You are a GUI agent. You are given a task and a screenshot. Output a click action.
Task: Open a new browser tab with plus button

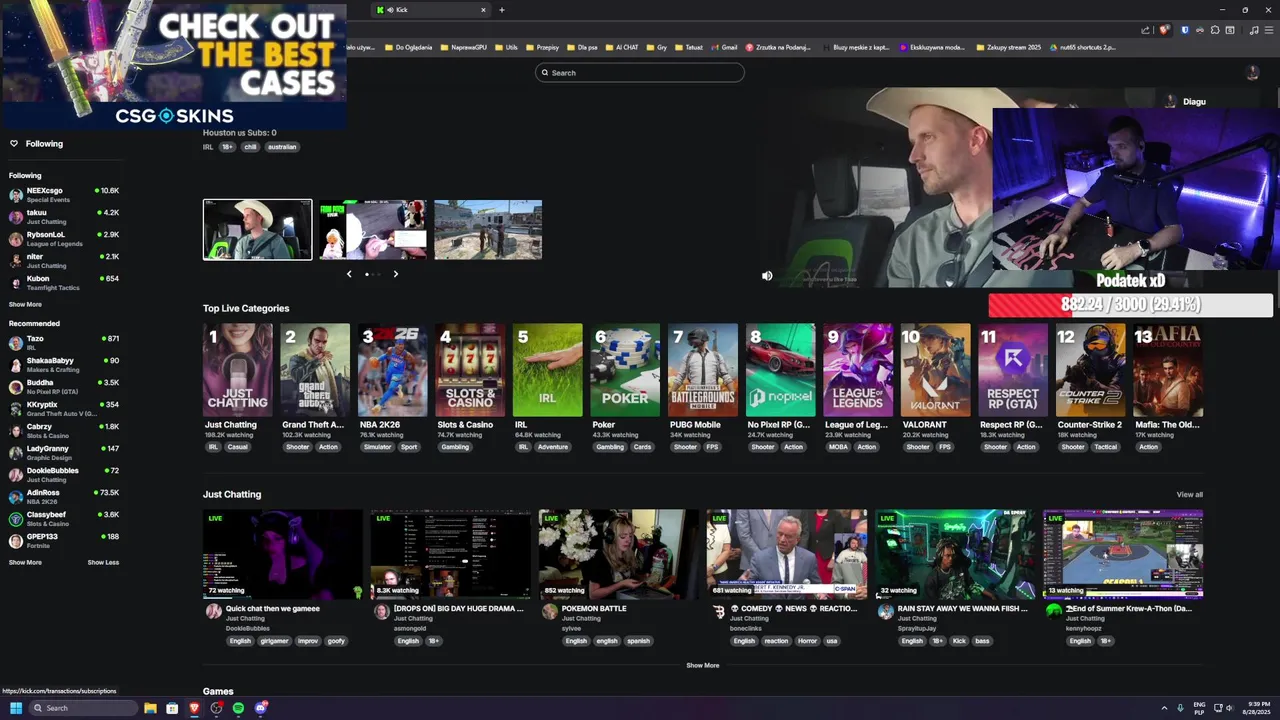502,10
